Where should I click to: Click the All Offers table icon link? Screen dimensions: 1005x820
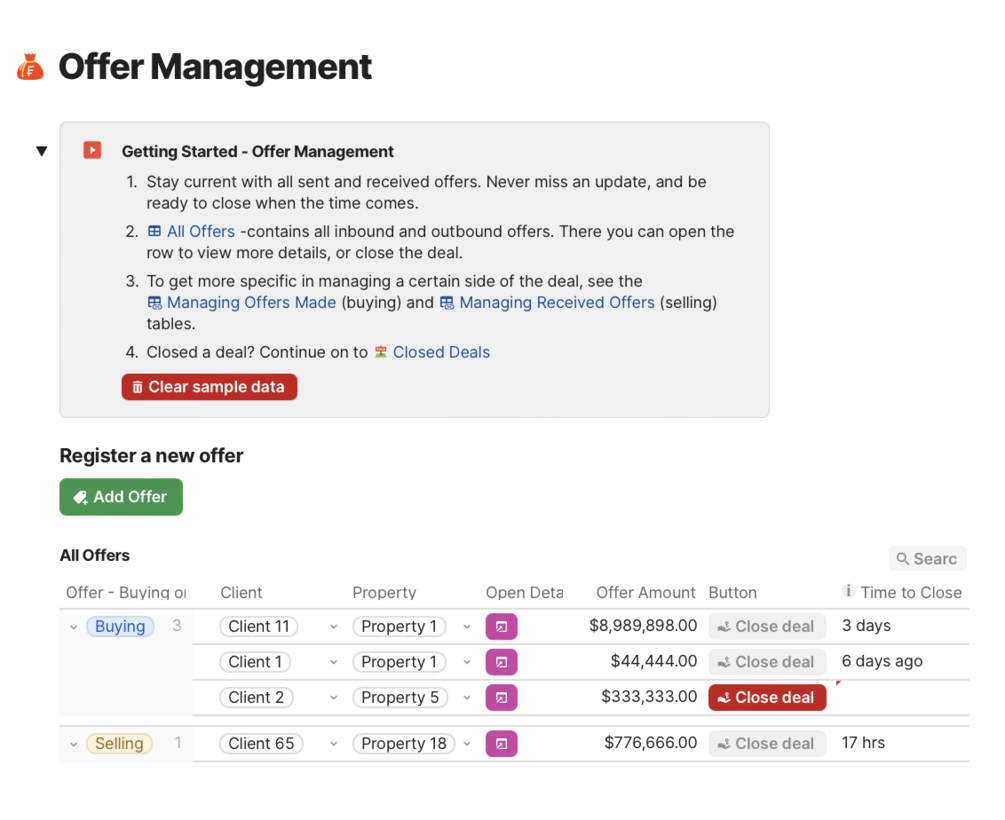click(155, 232)
